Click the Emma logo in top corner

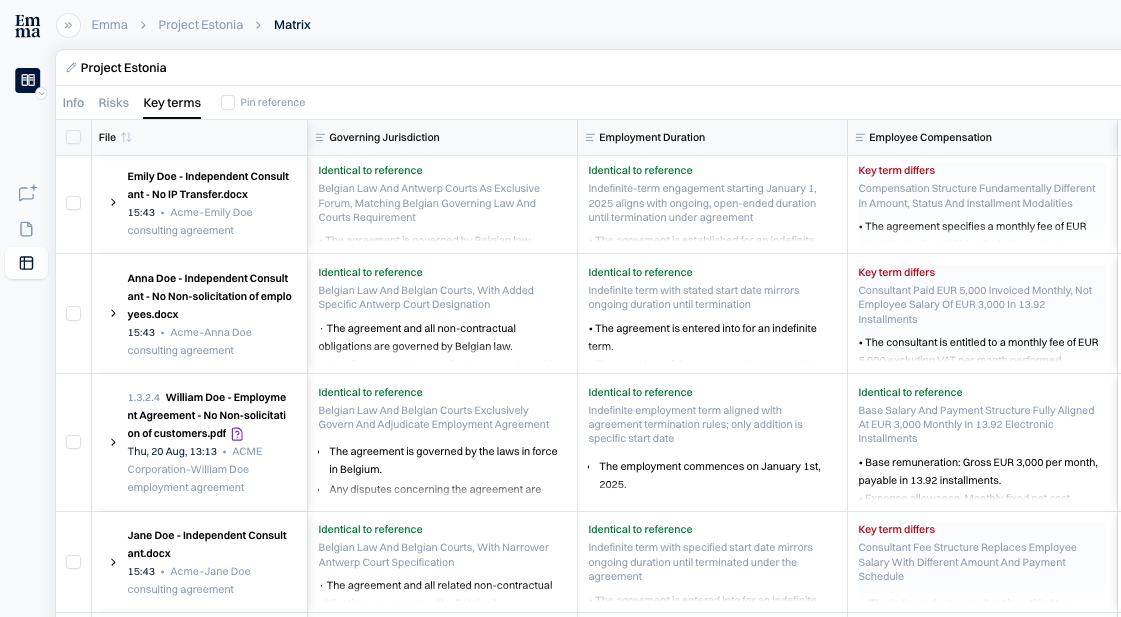(27, 26)
